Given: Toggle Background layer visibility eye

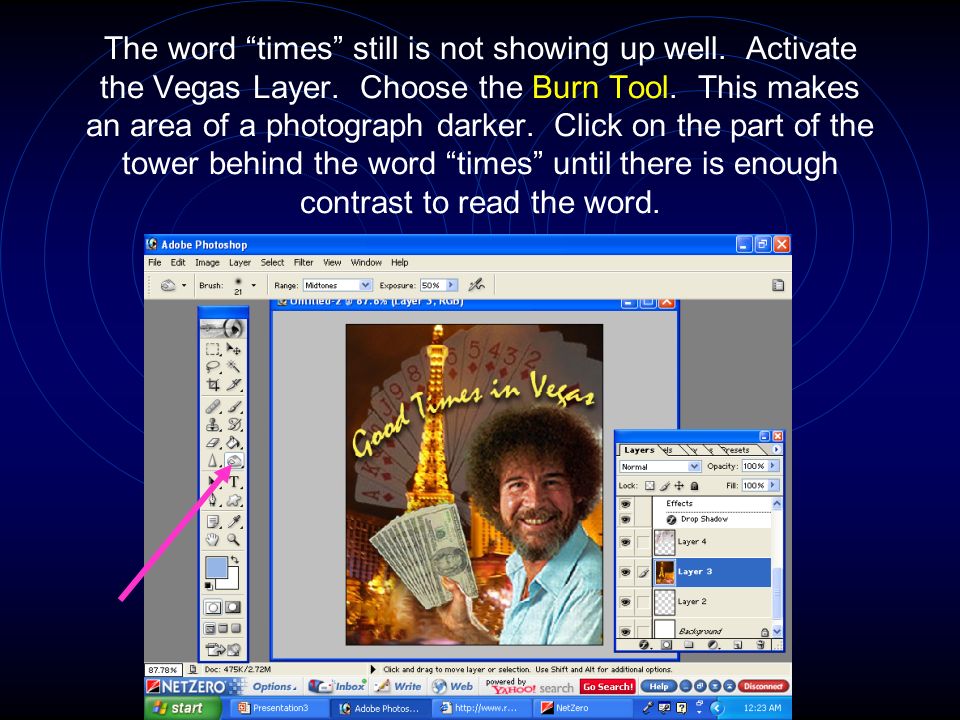Looking at the screenshot, I should click(x=625, y=632).
